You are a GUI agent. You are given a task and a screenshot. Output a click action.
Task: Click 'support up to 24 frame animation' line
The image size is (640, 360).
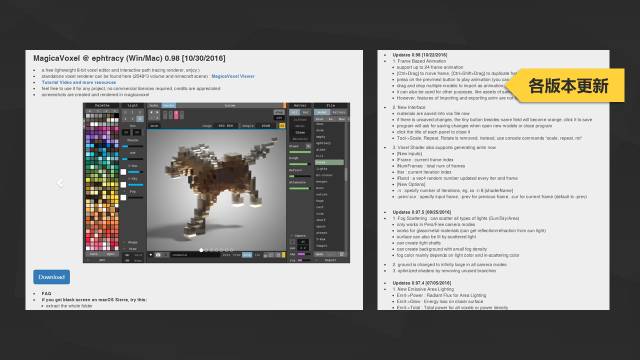click(430, 67)
